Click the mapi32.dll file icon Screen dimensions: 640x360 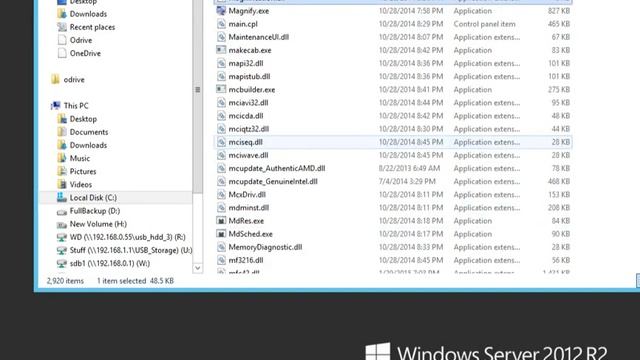pos(221,63)
